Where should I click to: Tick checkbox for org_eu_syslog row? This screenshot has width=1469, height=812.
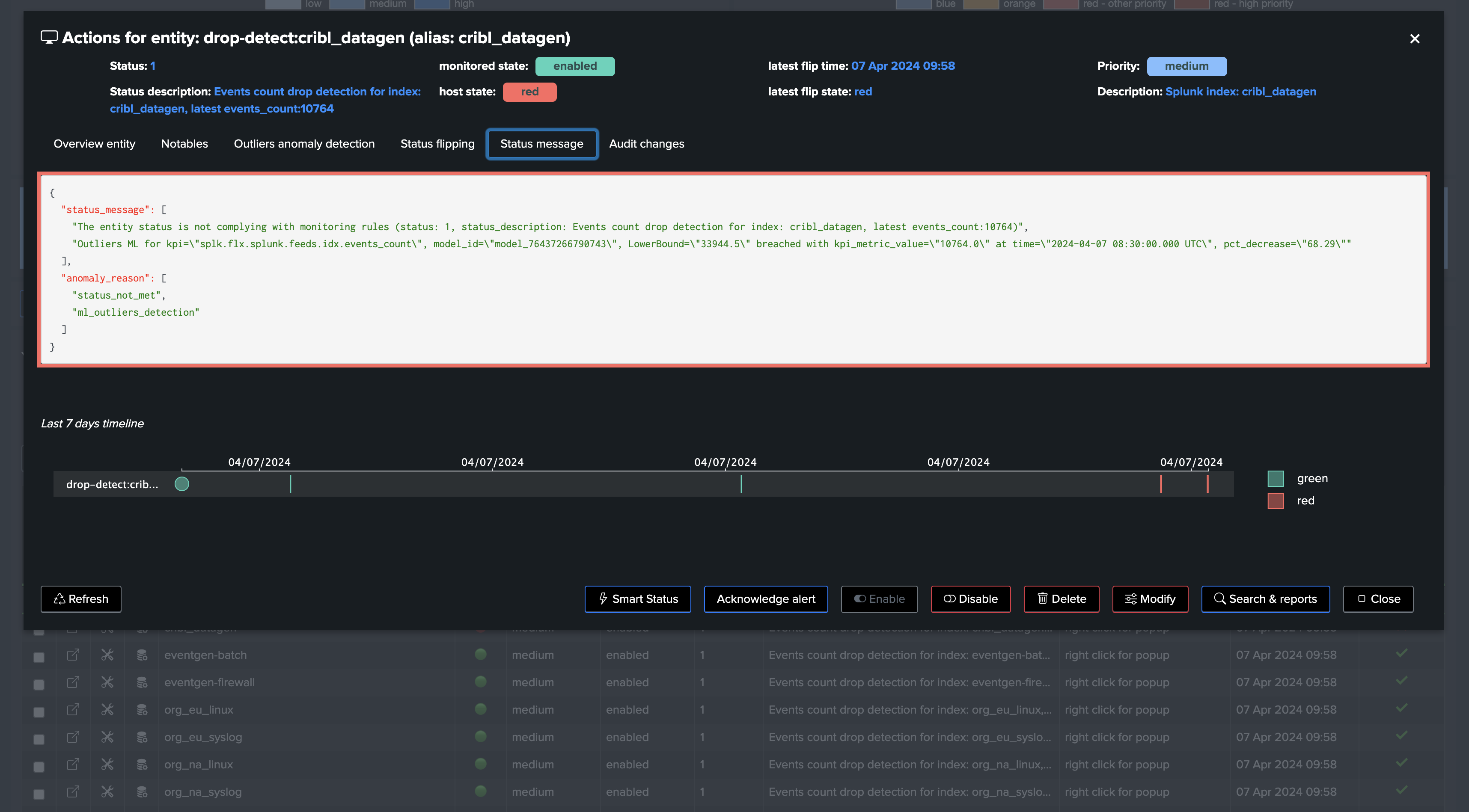(39, 739)
